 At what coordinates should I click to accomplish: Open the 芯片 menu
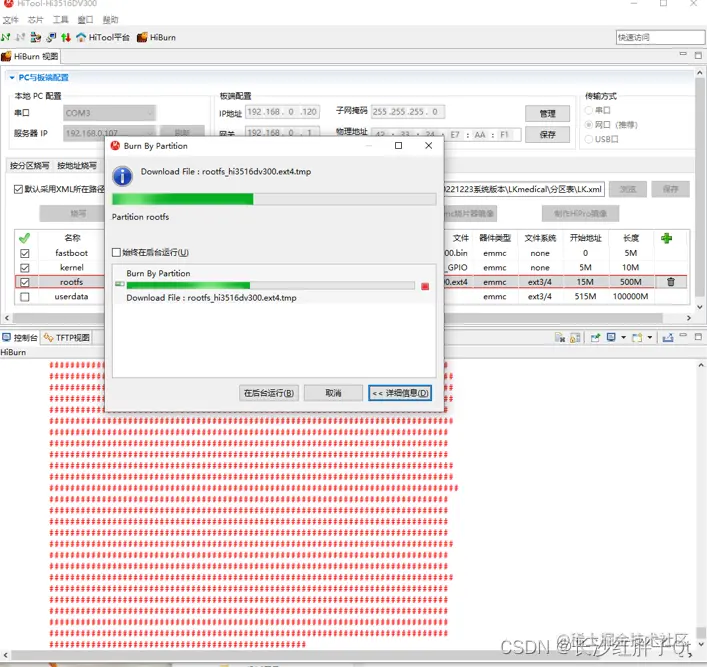click(35, 19)
